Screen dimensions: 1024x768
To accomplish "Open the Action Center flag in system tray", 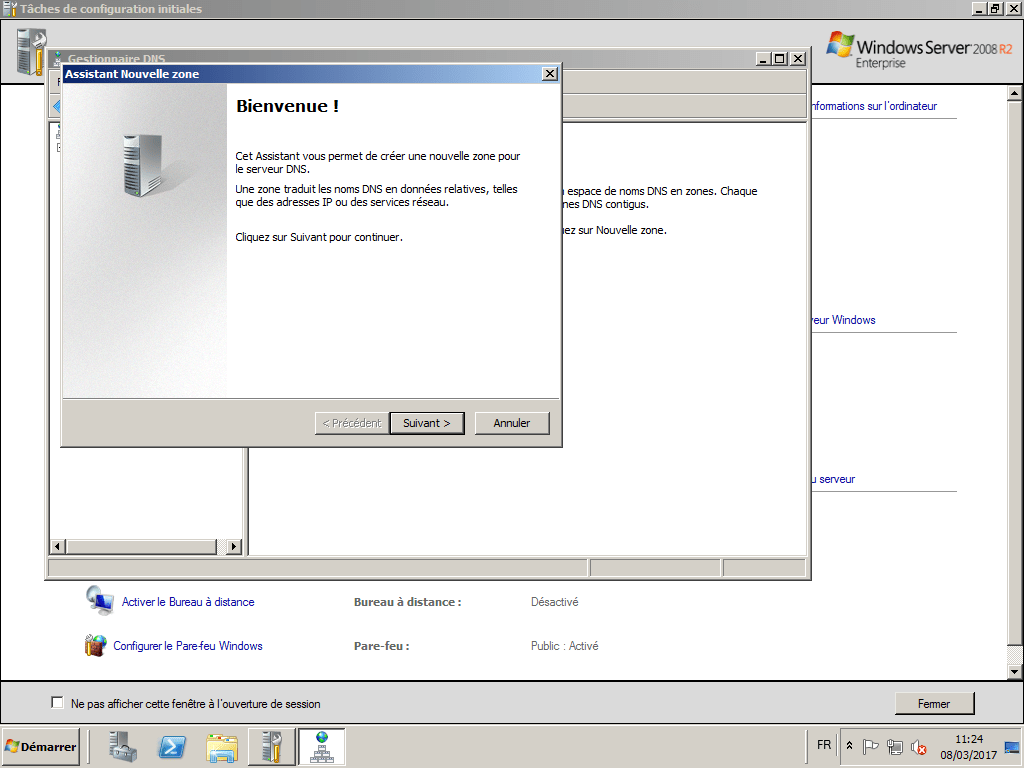I will [x=871, y=745].
